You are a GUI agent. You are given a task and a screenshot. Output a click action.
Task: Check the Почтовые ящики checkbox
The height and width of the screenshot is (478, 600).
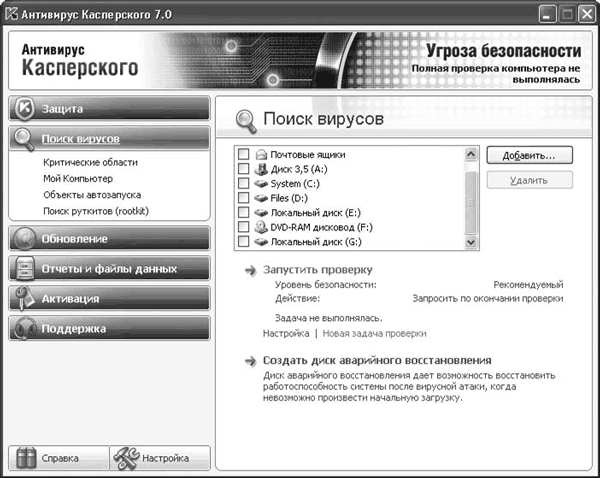pos(243,154)
